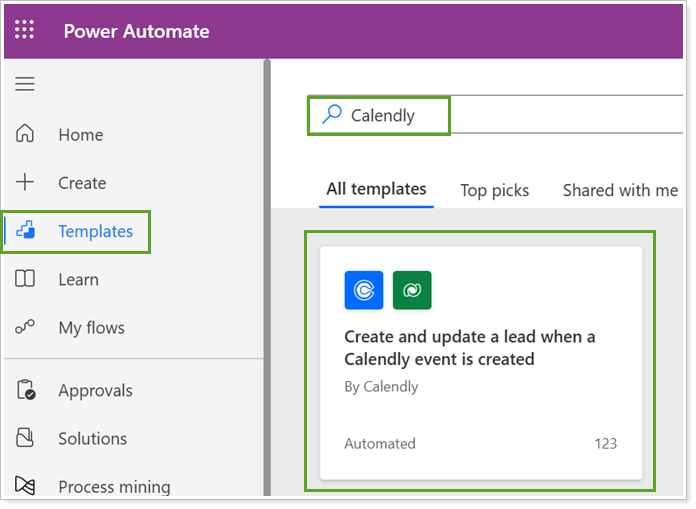Click the Solutions sidebar icon
The width and height of the screenshot is (696, 509).
(x=25, y=439)
